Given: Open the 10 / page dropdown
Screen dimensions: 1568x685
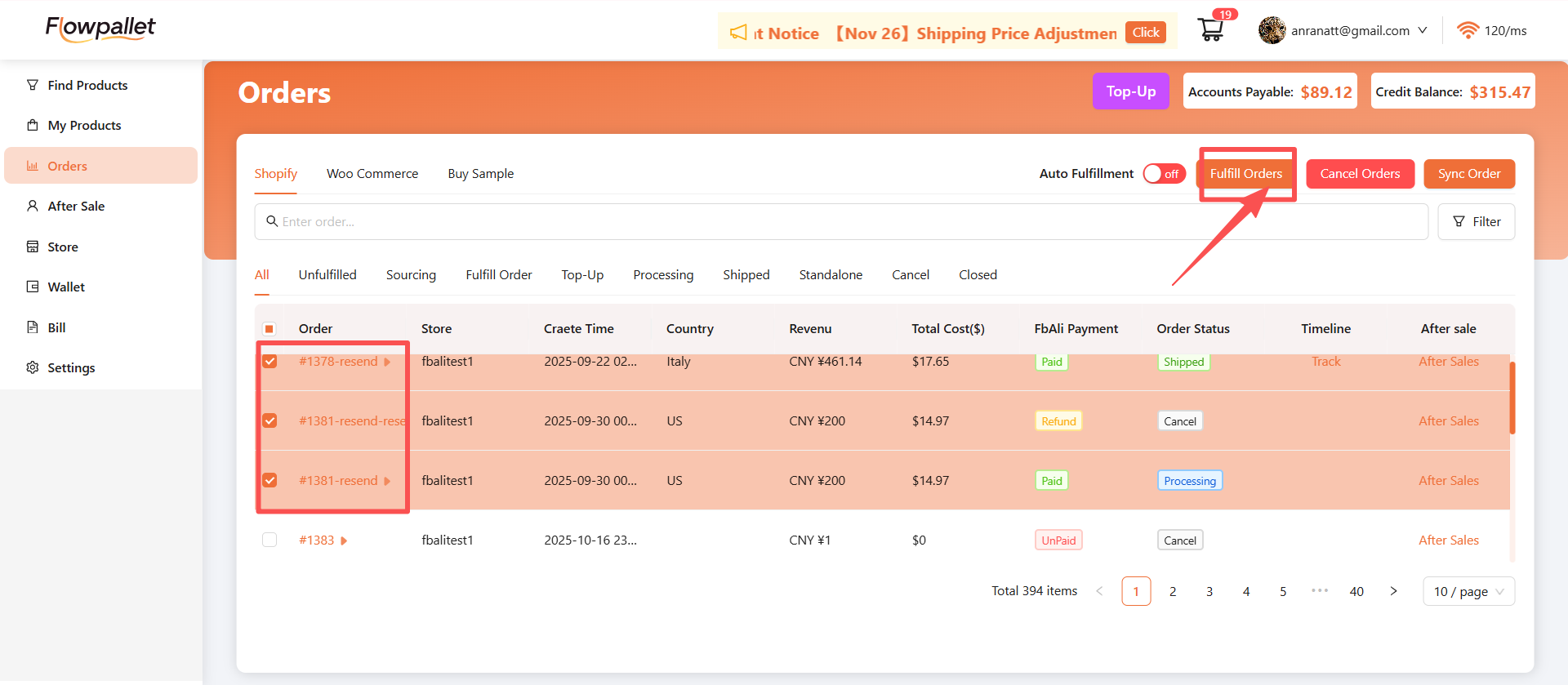Looking at the screenshot, I should 1468,591.
